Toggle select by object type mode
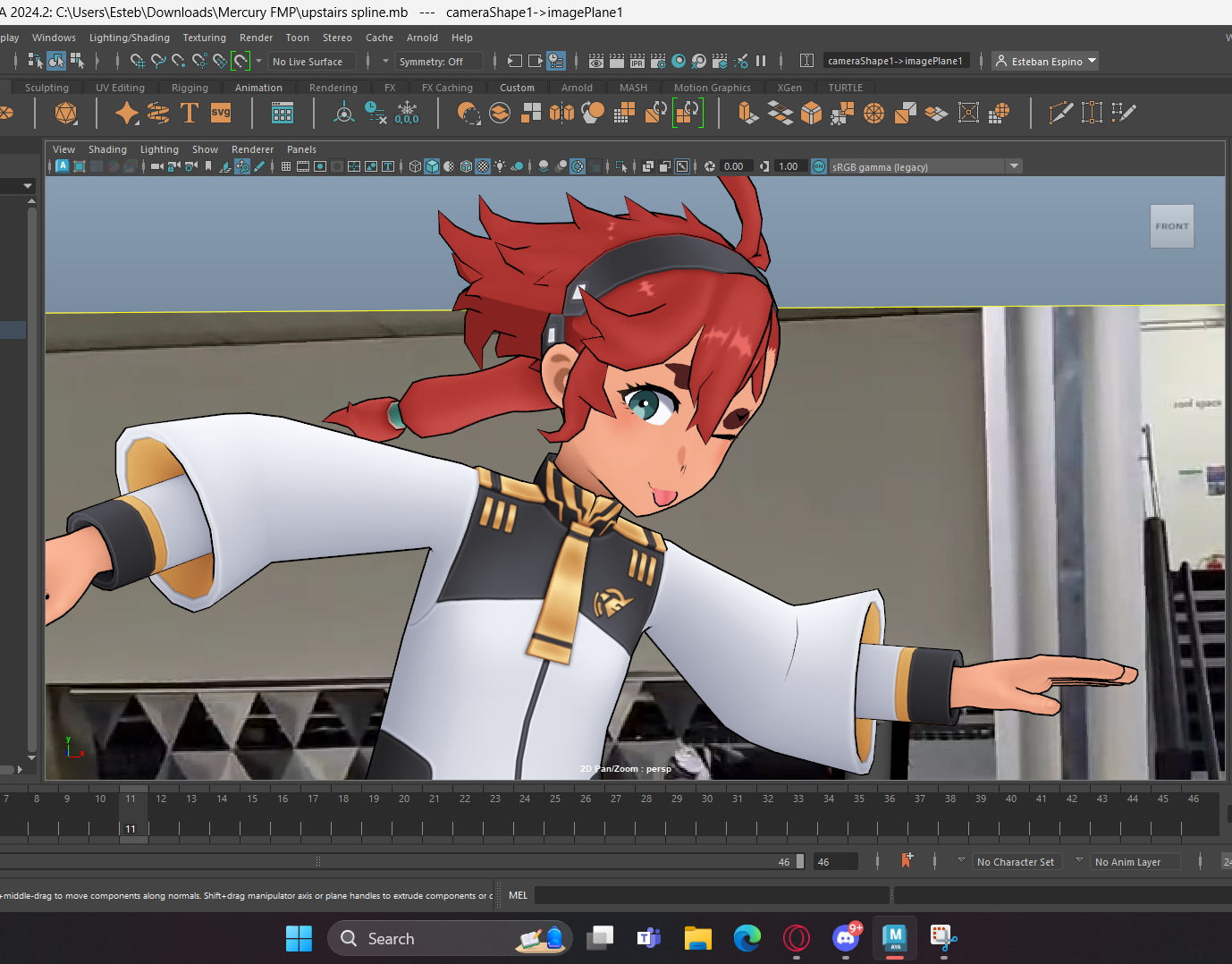Image resolution: width=1232 pixels, height=964 pixels. [56, 61]
